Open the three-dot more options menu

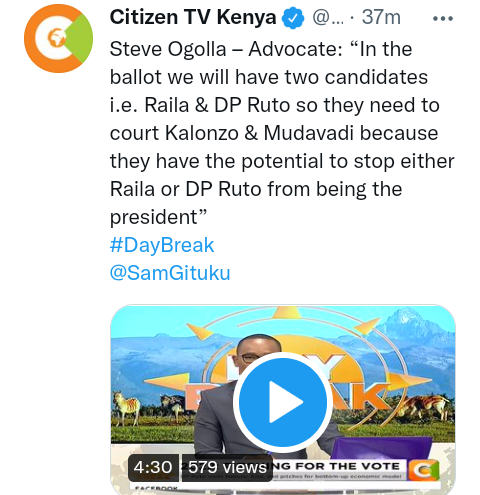[443, 19]
